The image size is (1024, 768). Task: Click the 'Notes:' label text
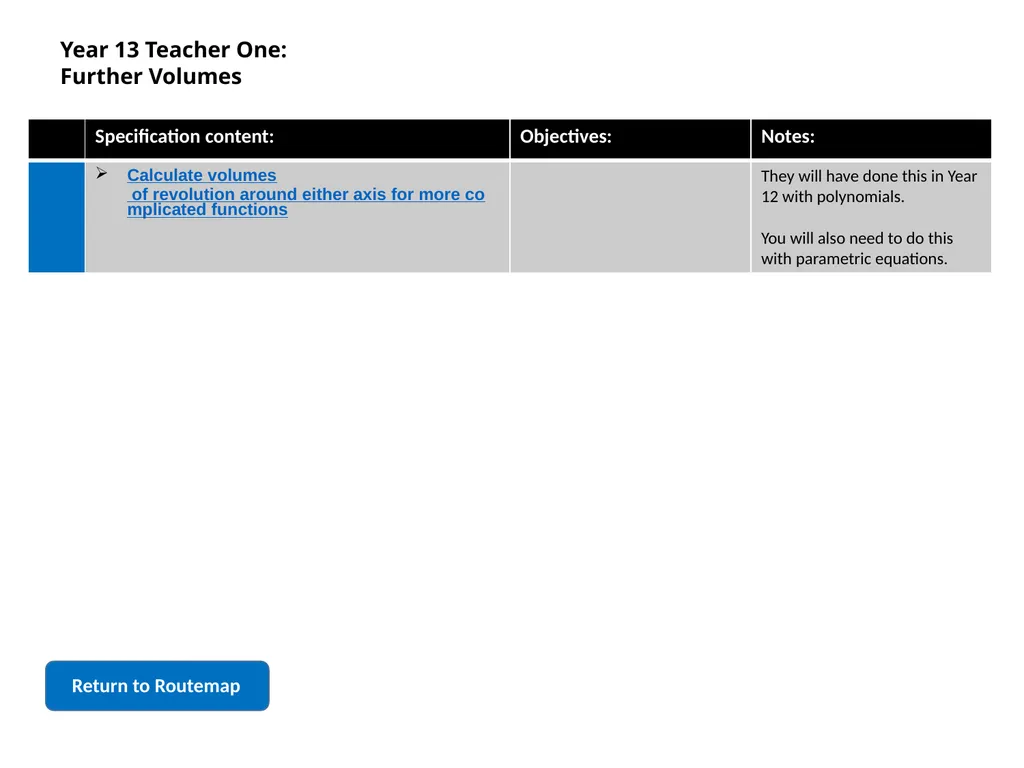pos(788,136)
